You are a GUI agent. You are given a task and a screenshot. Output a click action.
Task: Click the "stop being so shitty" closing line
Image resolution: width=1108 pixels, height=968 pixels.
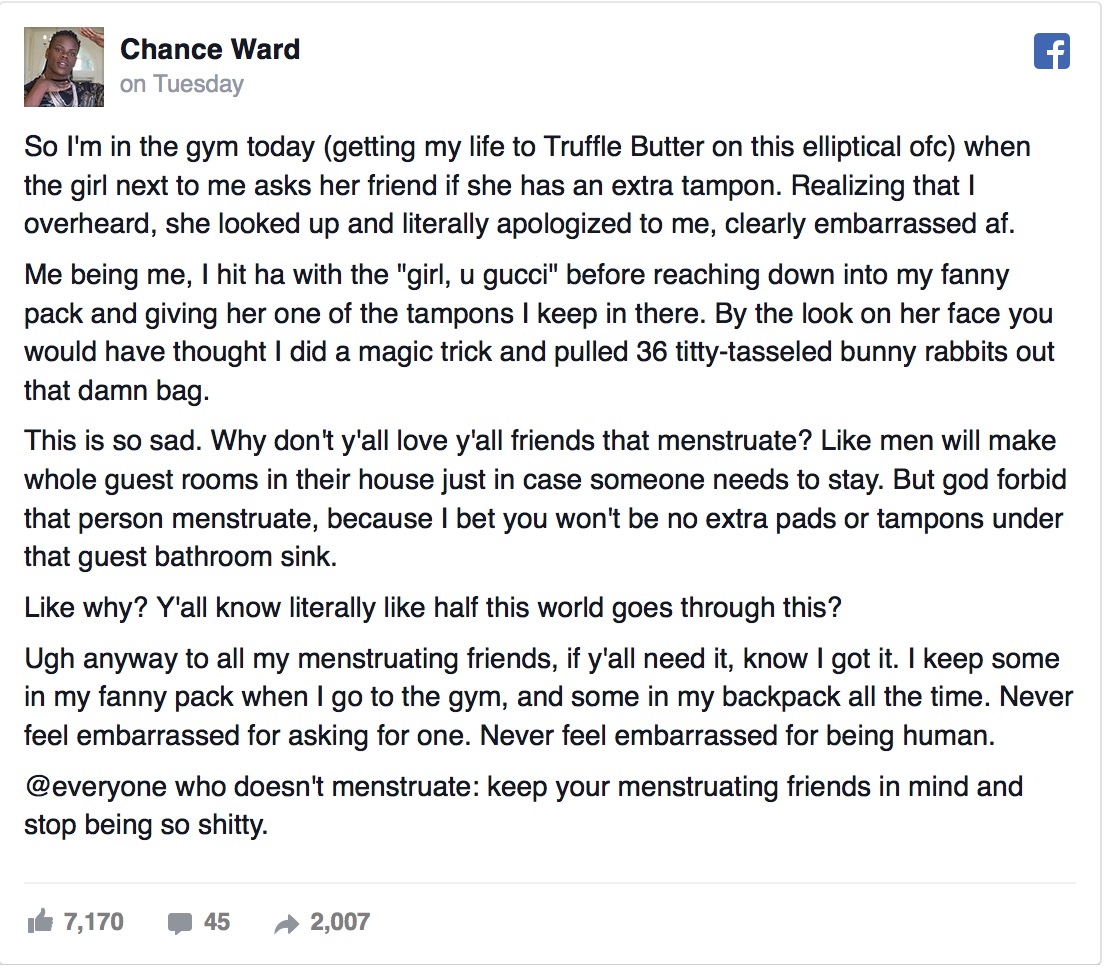coord(146,825)
